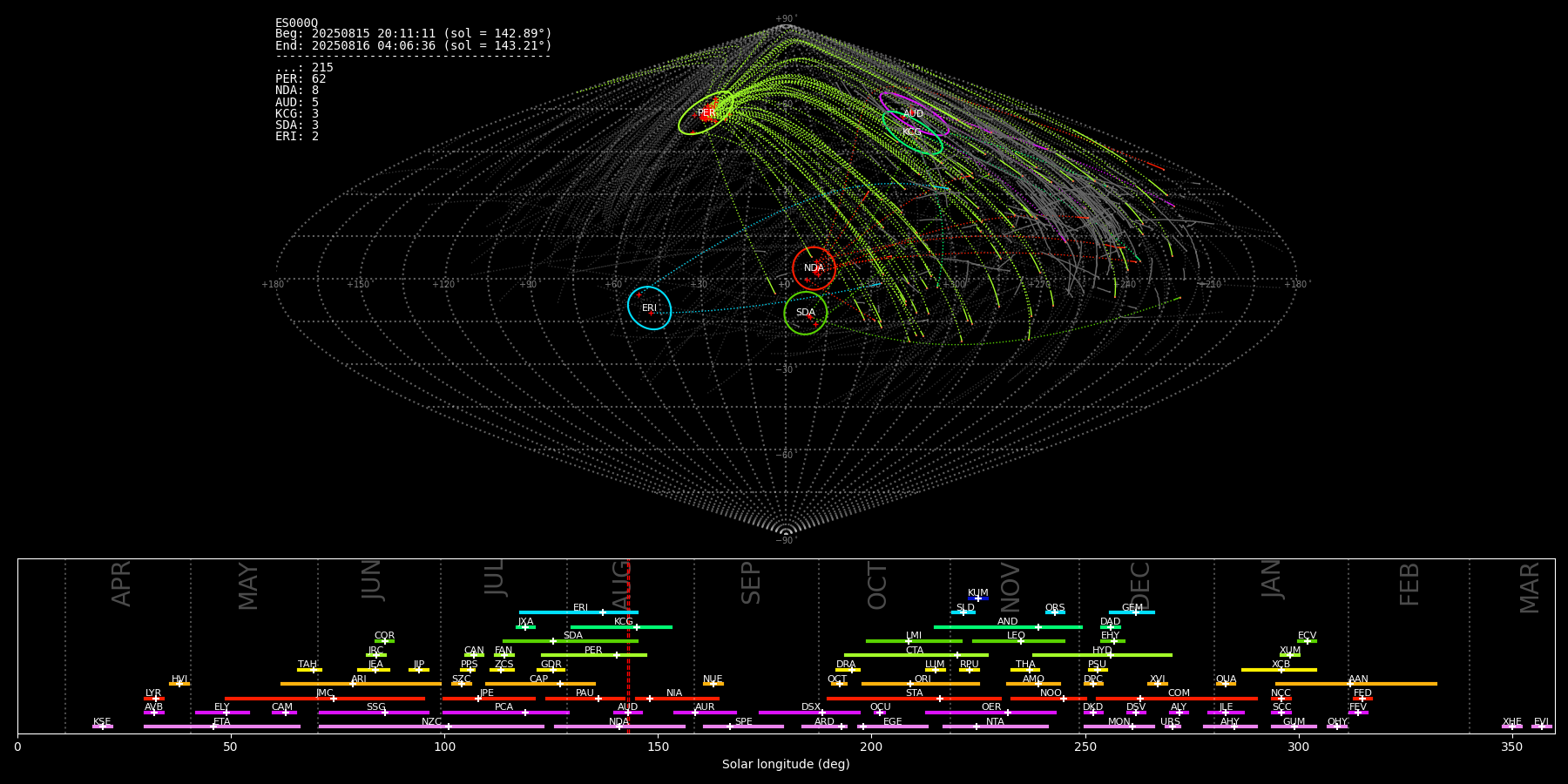Click the 150 tick label on the axis

[658, 747]
